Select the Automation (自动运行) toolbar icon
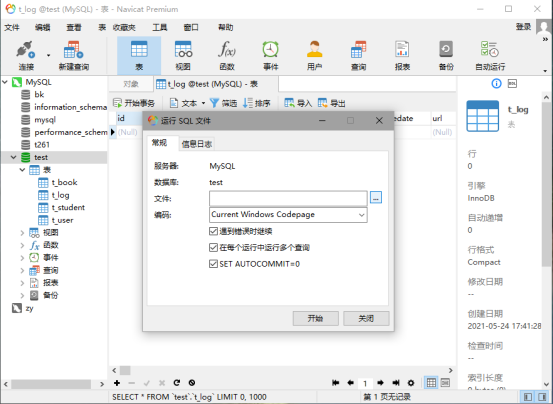553x404 pixels. coord(490,56)
